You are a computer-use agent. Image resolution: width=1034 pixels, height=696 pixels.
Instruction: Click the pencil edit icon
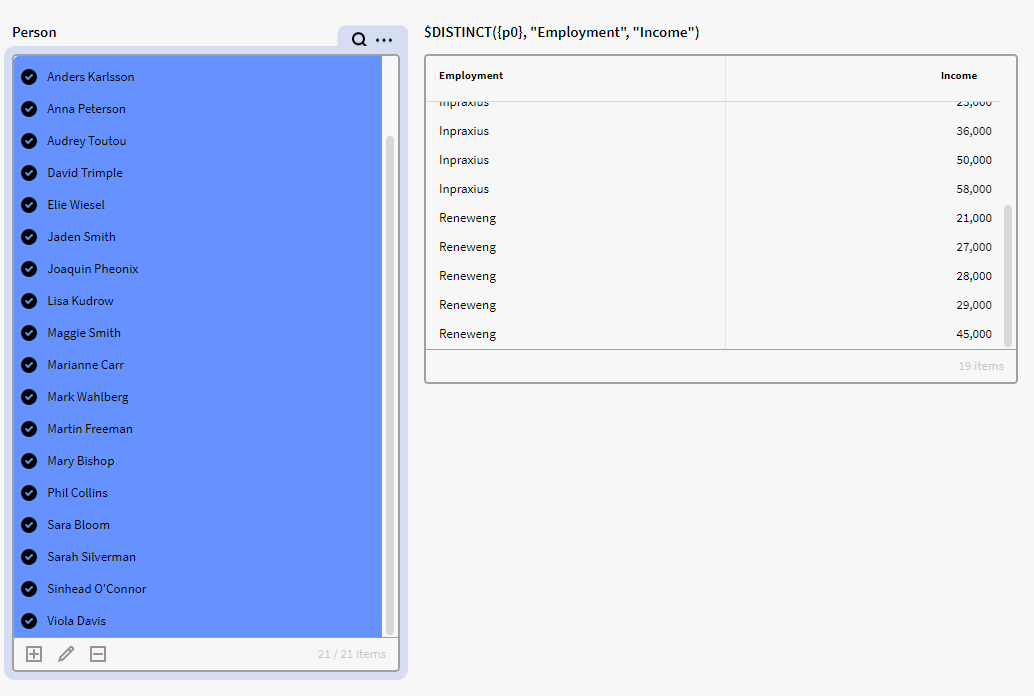coord(66,654)
